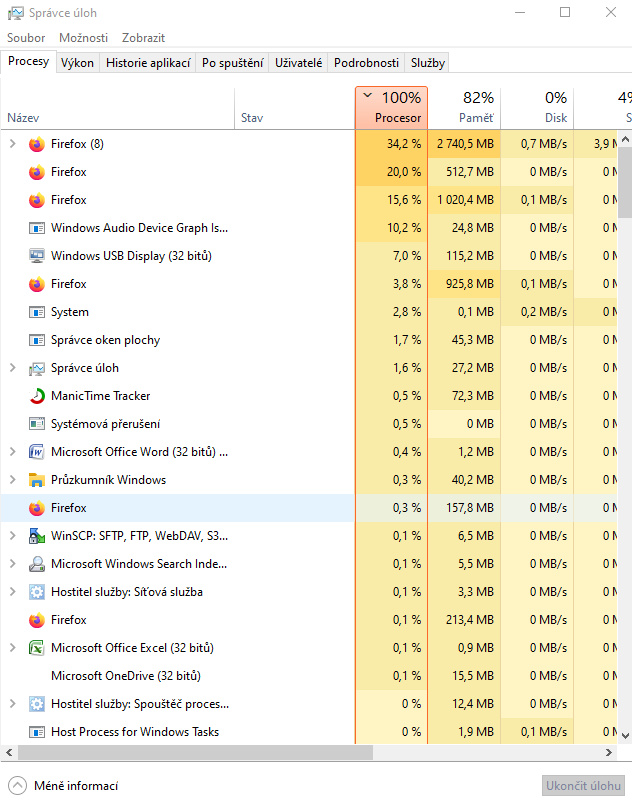This screenshot has width=632, height=807.
Task: Switch to the Po spuštění tab
Action: click(233, 63)
